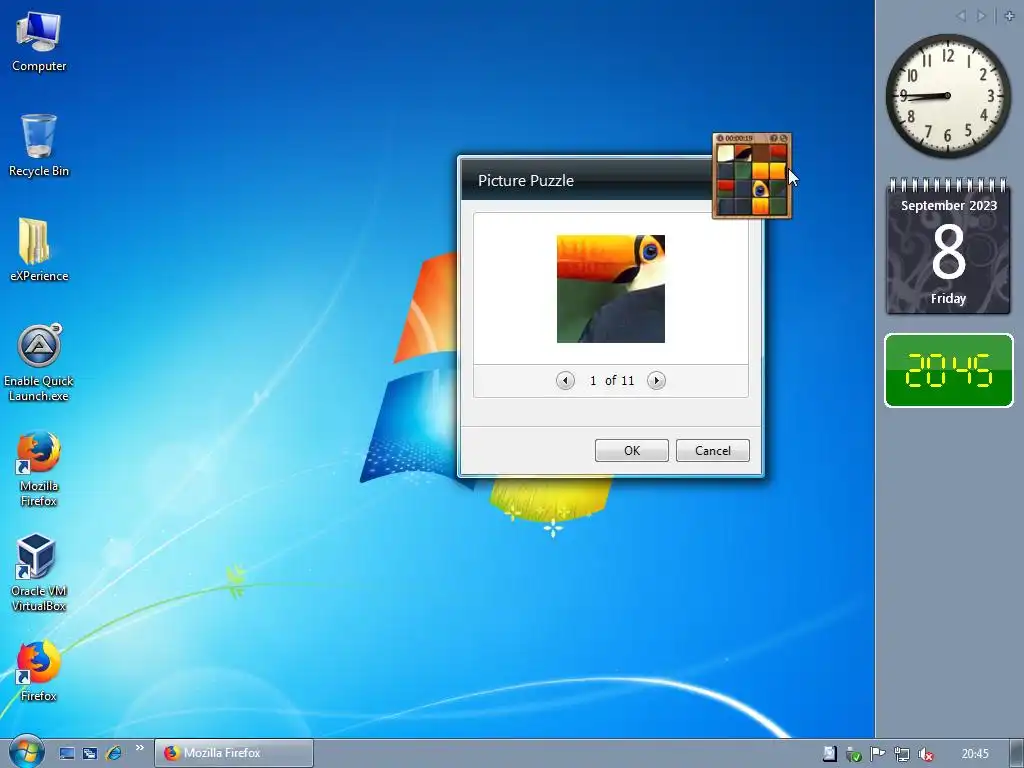Expand quick launch overflow chevron
The height and width of the screenshot is (768, 1024).
coord(139,748)
